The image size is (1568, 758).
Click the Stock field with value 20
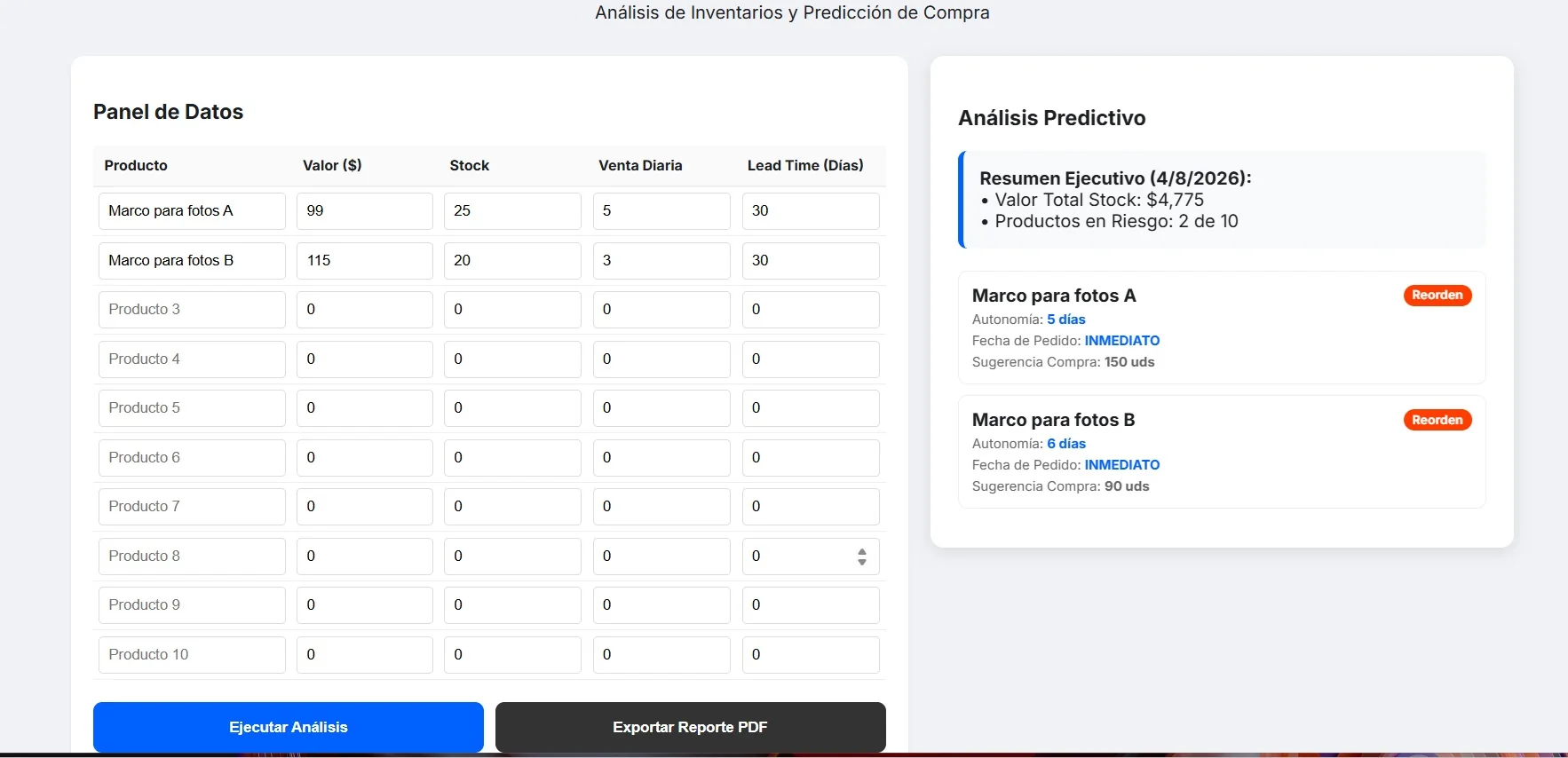pos(512,261)
